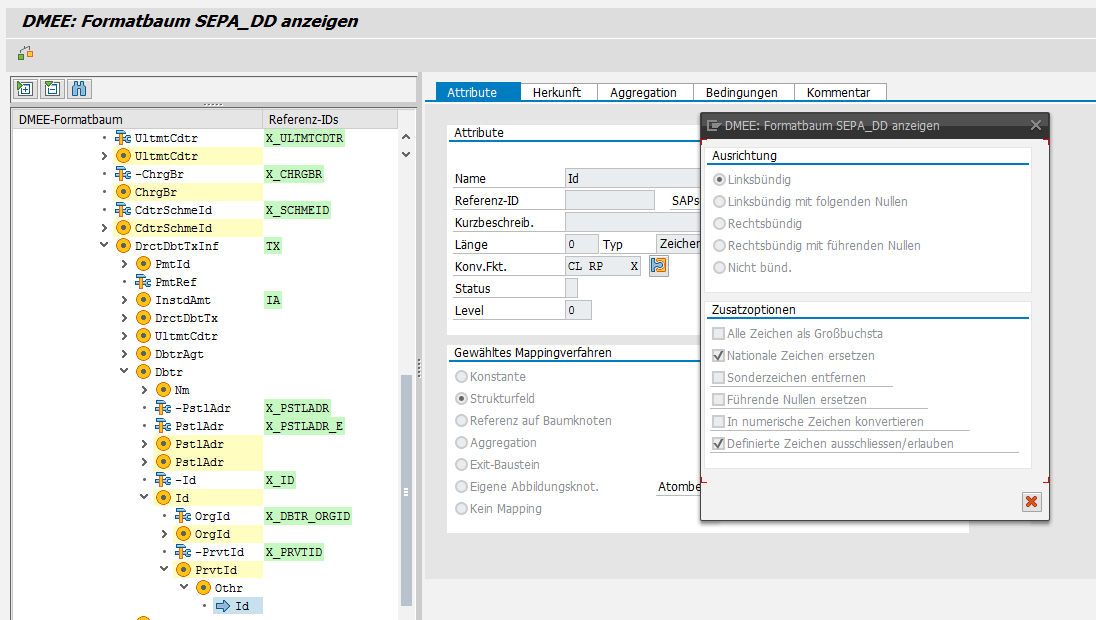Image resolution: width=1096 pixels, height=620 pixels.
Task: Open the binoculars search in tree
Action: 79,89
